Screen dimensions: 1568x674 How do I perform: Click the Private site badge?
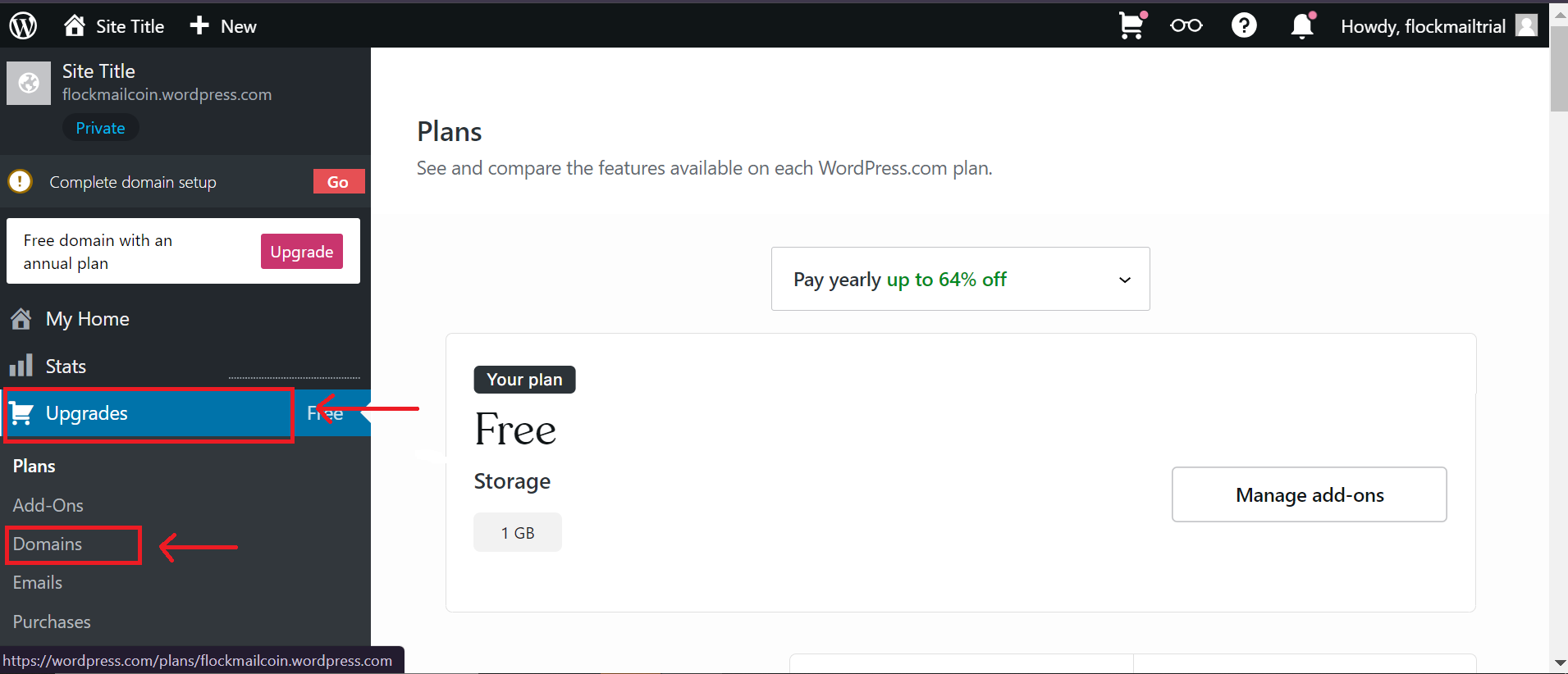tap(101, 128)
